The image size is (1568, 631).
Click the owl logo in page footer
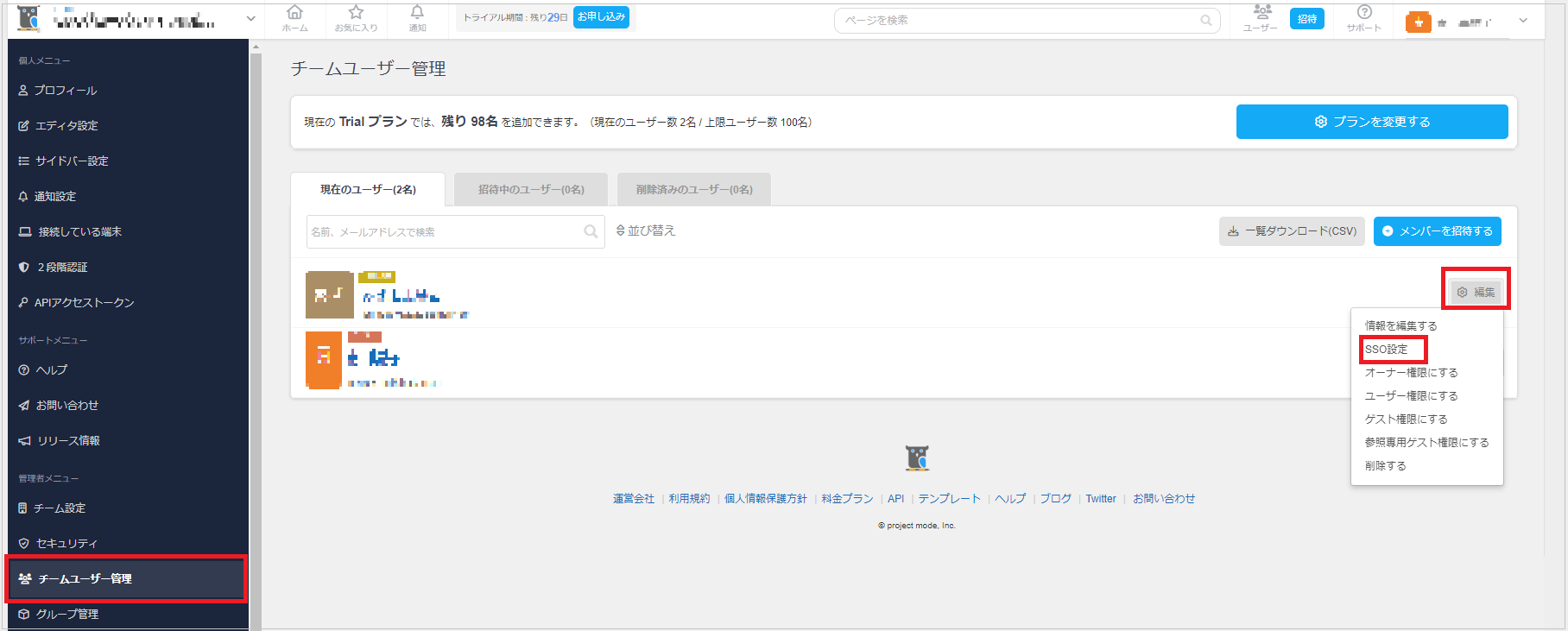(917, 457)
